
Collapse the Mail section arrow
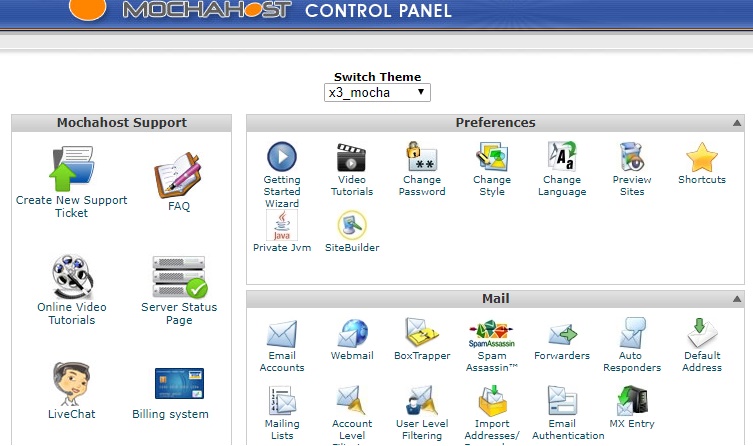coord(737,299)
